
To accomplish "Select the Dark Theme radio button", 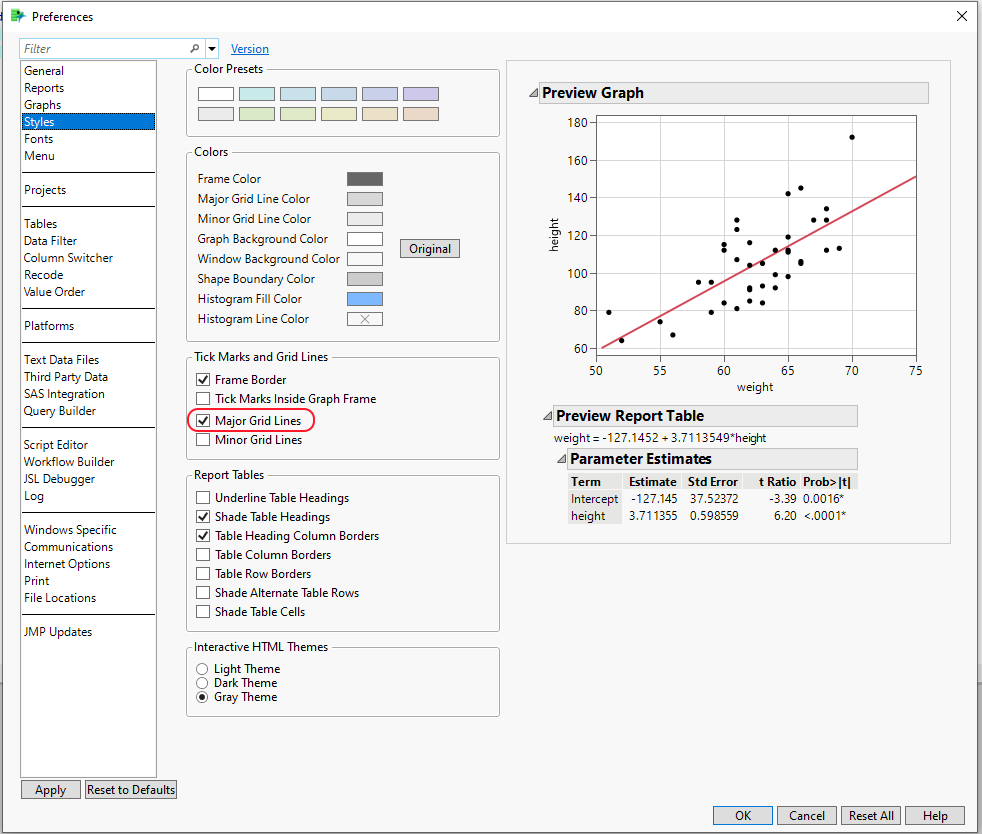I will 202,683.
